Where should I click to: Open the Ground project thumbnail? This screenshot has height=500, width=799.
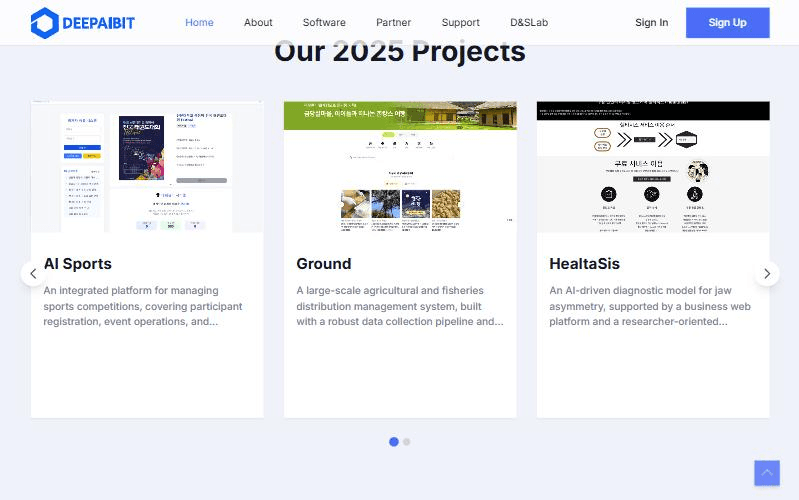400,167
